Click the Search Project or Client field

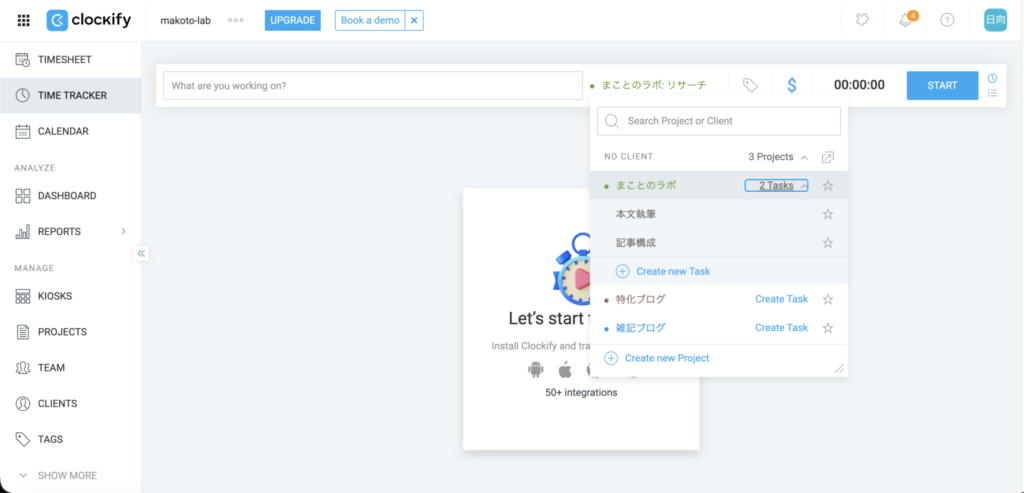(718, 121)
